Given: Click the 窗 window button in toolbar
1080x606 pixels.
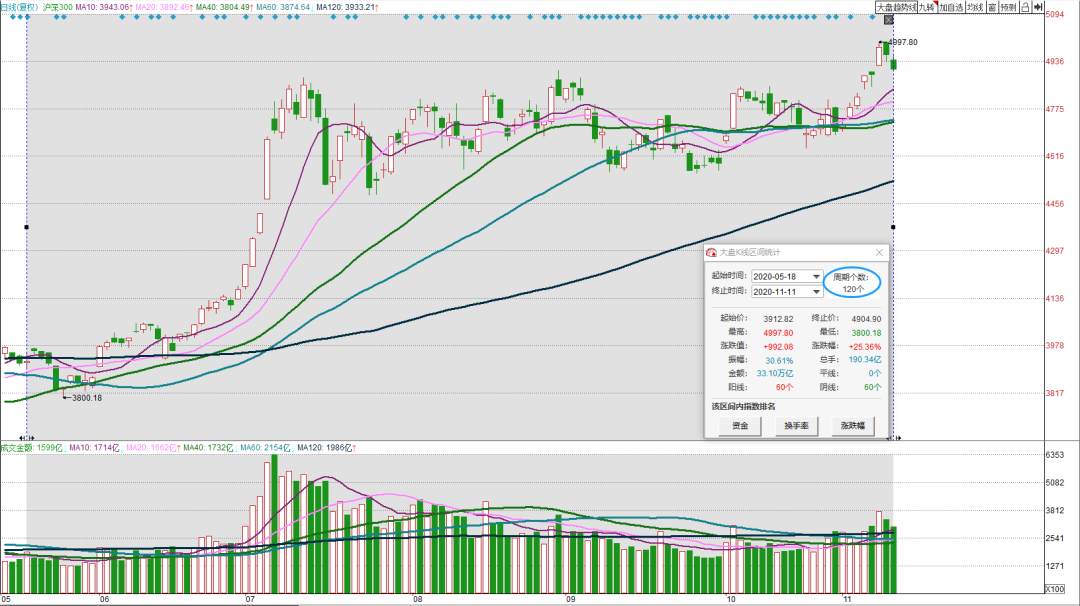Looking at the screenshot, I should (x=992, y=7).
